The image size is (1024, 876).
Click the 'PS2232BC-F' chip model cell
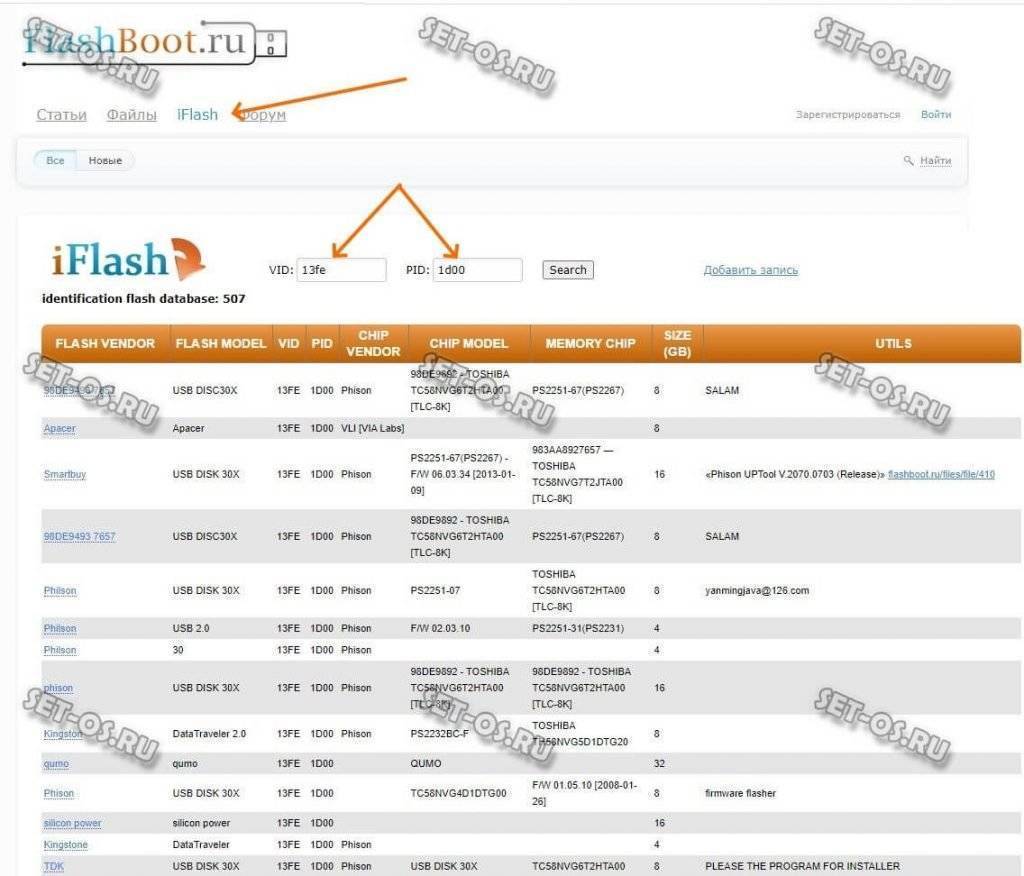click(x=440, y=734)
